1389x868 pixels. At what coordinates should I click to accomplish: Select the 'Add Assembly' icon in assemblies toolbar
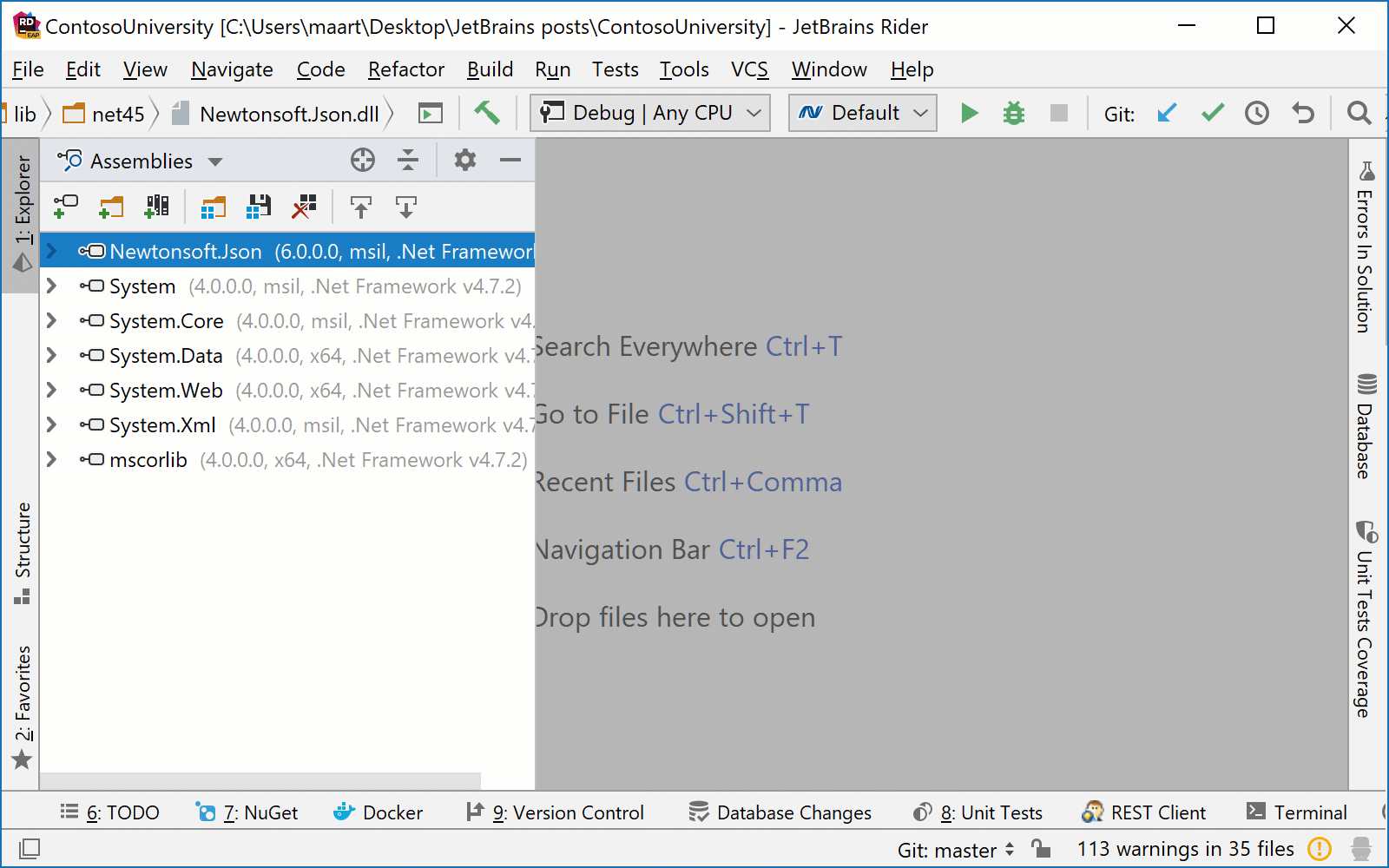[65, 207]
